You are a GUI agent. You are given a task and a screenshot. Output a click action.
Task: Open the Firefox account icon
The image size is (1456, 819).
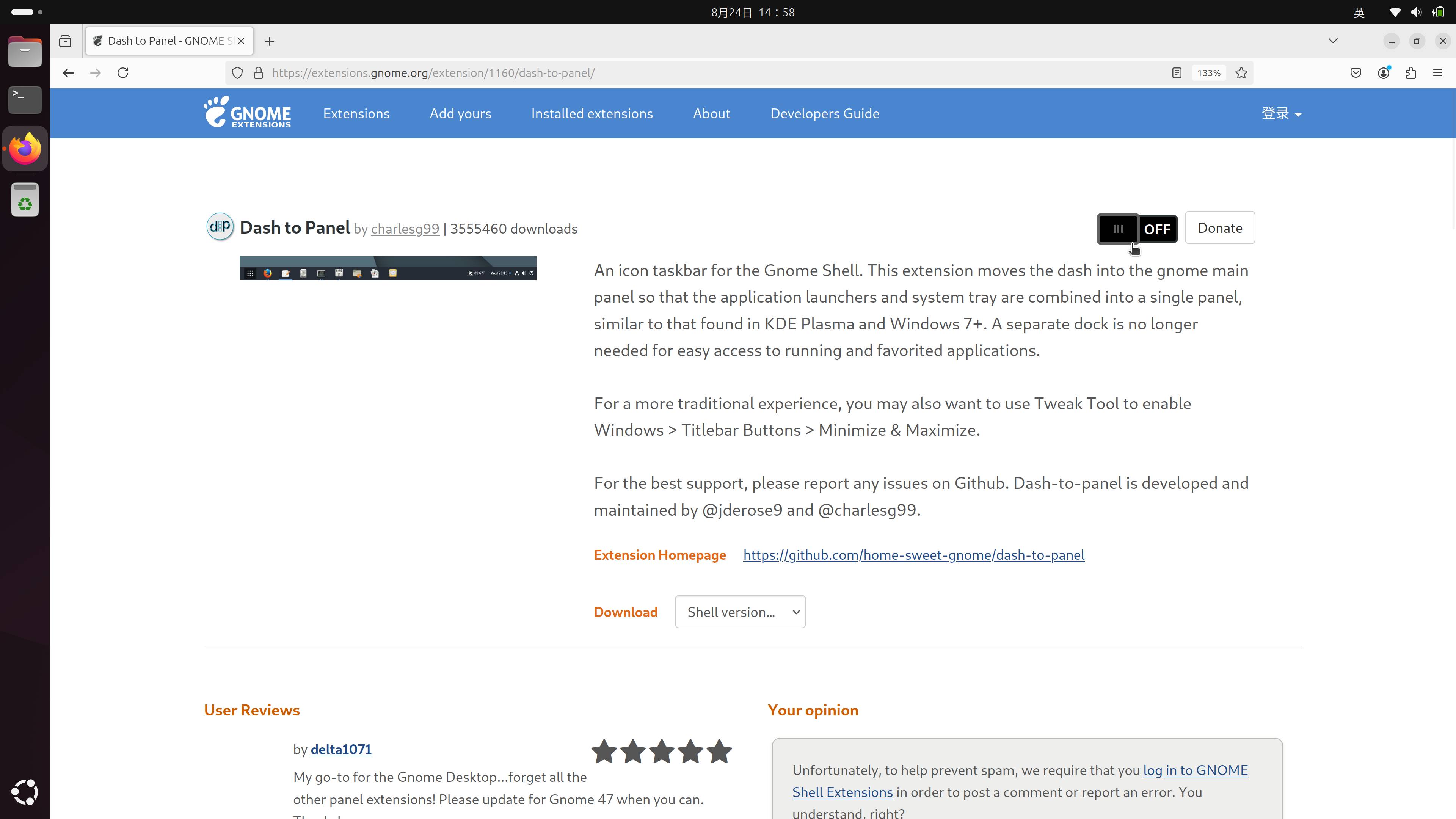click(1383, 73)
